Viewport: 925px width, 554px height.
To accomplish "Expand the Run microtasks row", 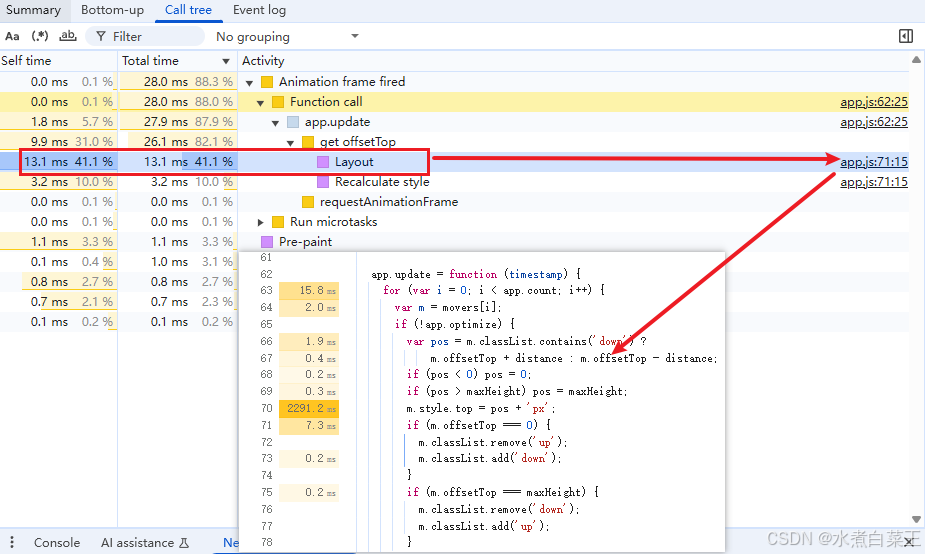I will pyautogui.click(x=260, y=222).
